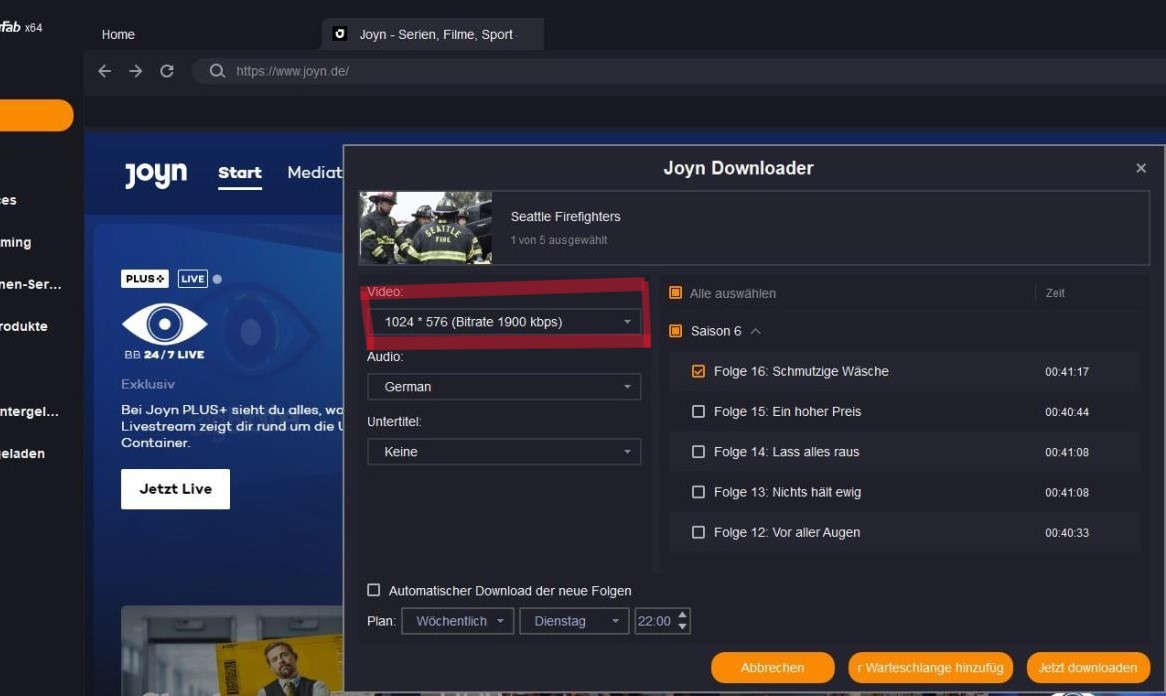Increase the scheduled time with up arrow
Screen dimensions: 1166x696
pyautogui.click(x=683, y=615)
